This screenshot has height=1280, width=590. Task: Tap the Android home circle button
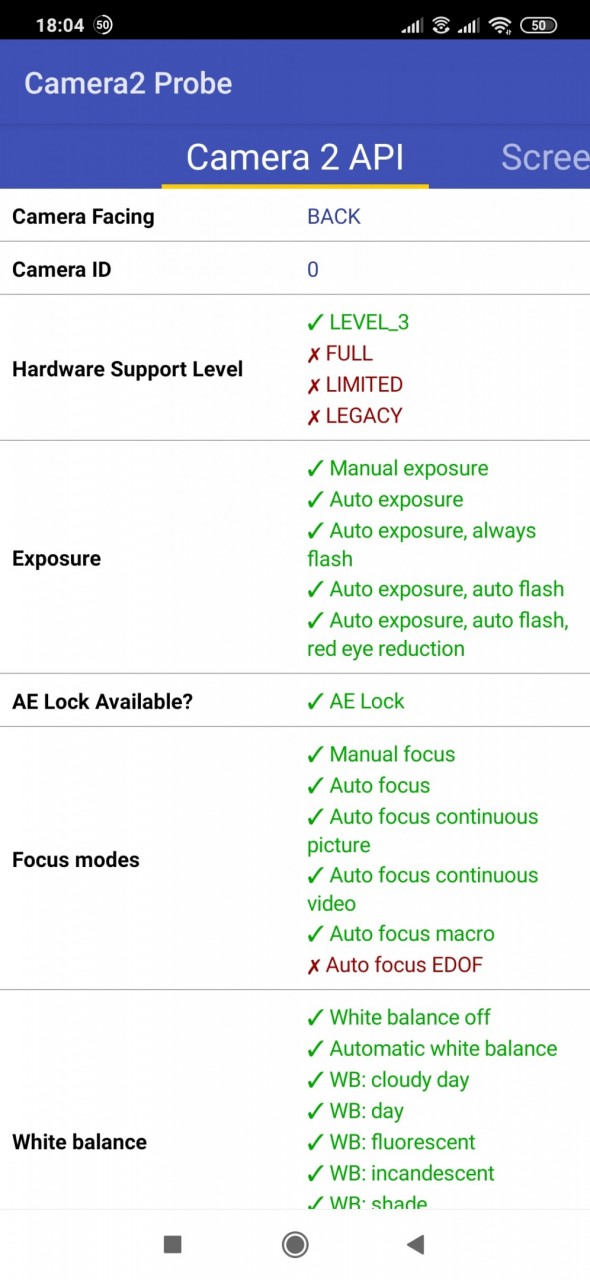[x=295, y=1244]
